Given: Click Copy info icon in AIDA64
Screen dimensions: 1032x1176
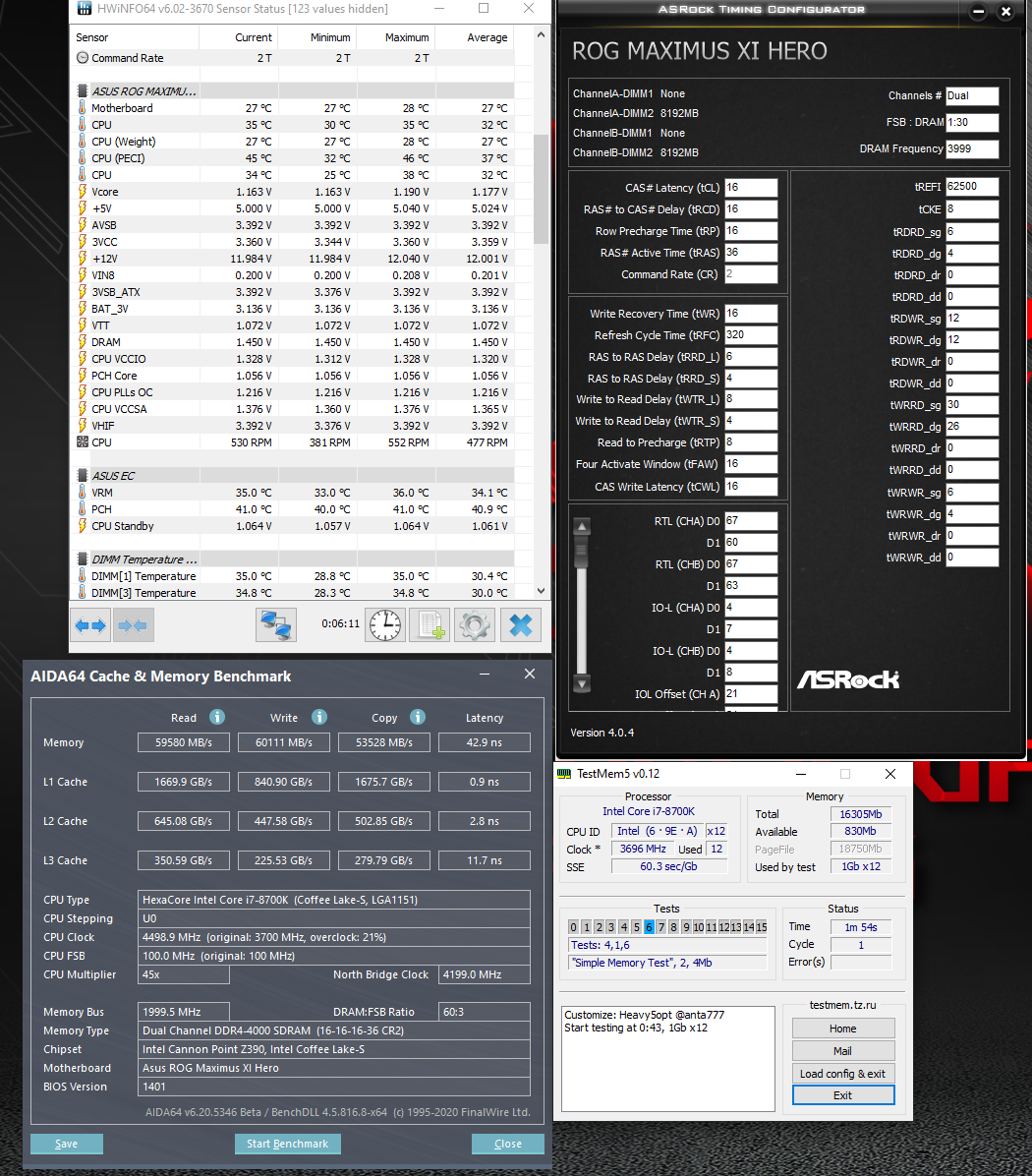Looking at the screenshot, I should click(x=418, y=717).
